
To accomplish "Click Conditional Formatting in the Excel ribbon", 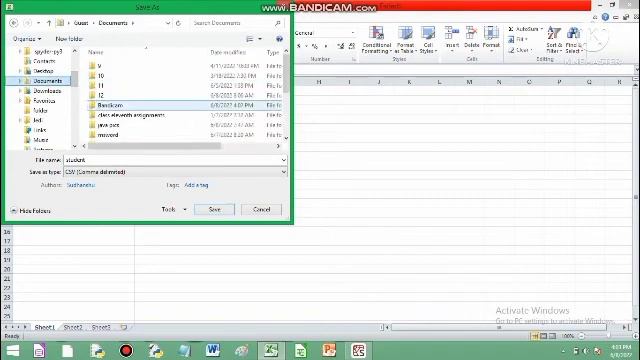I will click(x=376, y=40).
